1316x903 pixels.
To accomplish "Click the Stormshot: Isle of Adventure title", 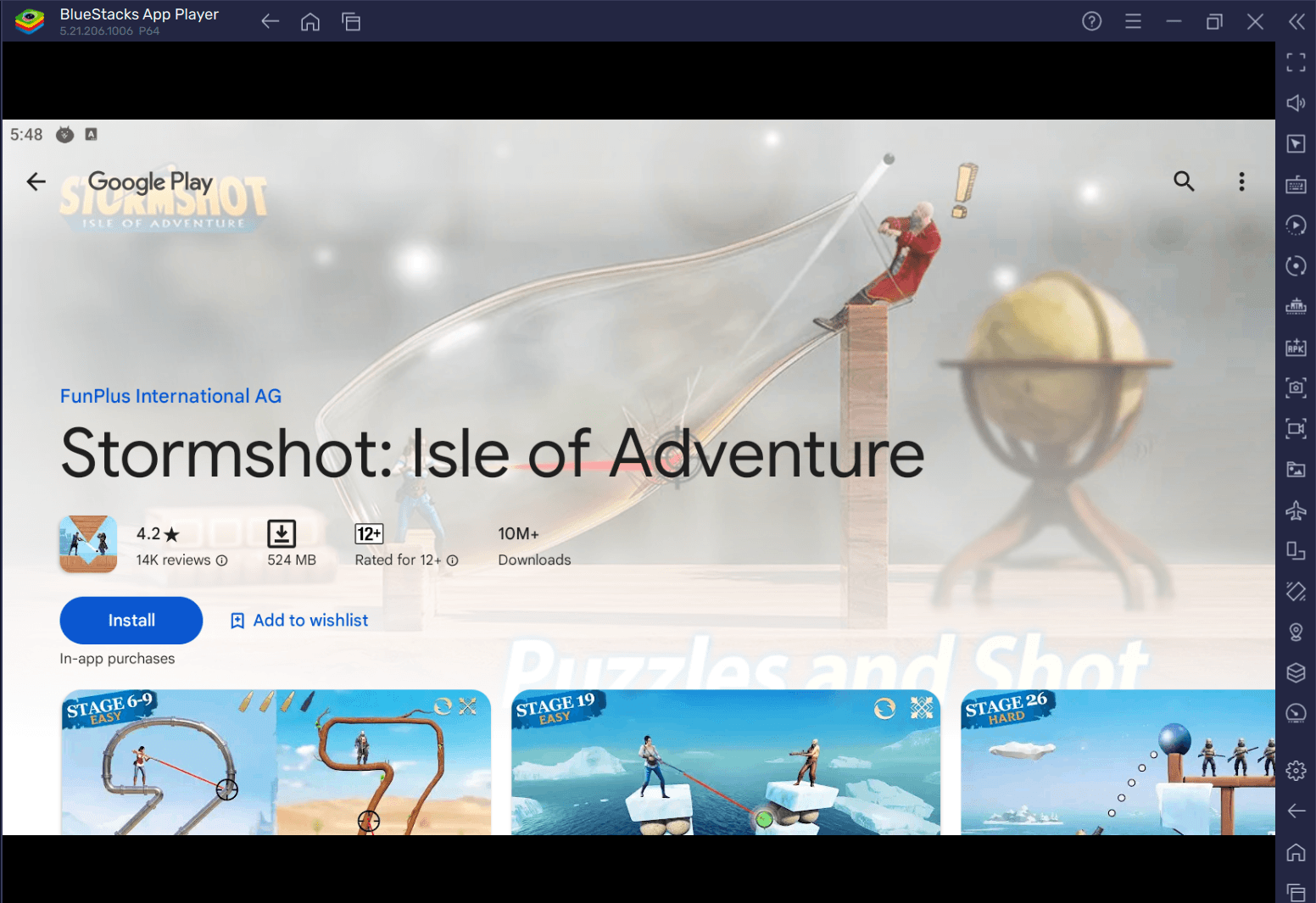I will pos(493,453).
